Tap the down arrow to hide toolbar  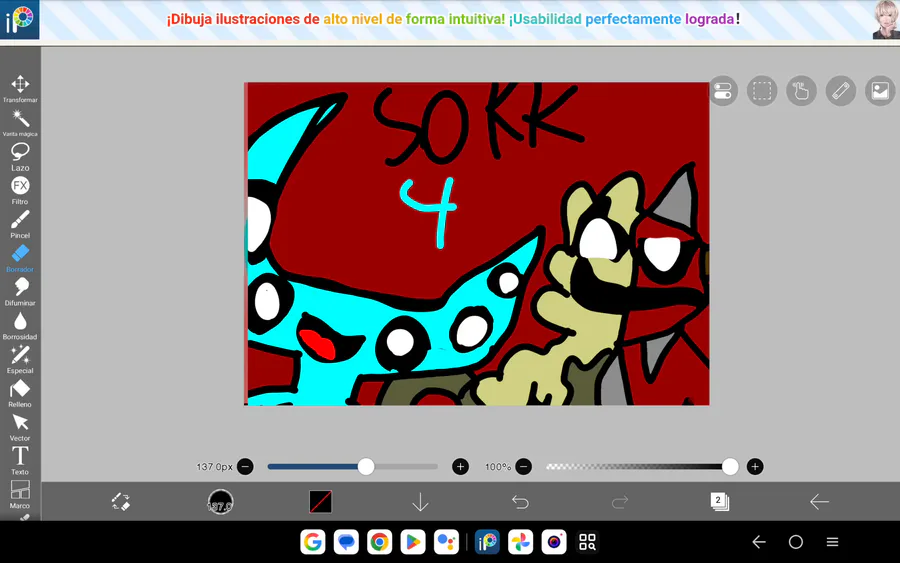click(x=420, y=502)
